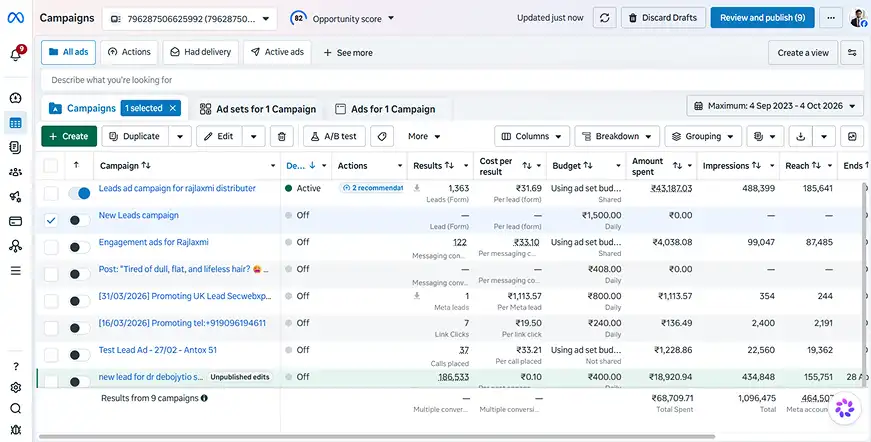Expand the Columns dropdown
The image size is (871, 442).
(x=532, y=137)
